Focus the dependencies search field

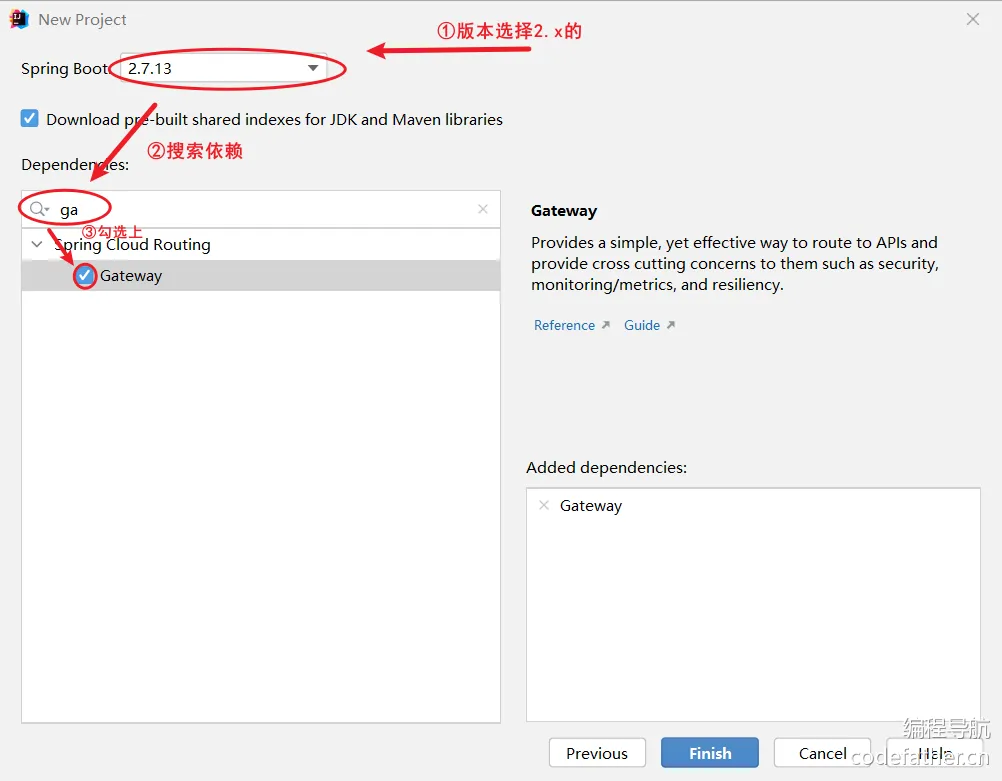point(261,209)
